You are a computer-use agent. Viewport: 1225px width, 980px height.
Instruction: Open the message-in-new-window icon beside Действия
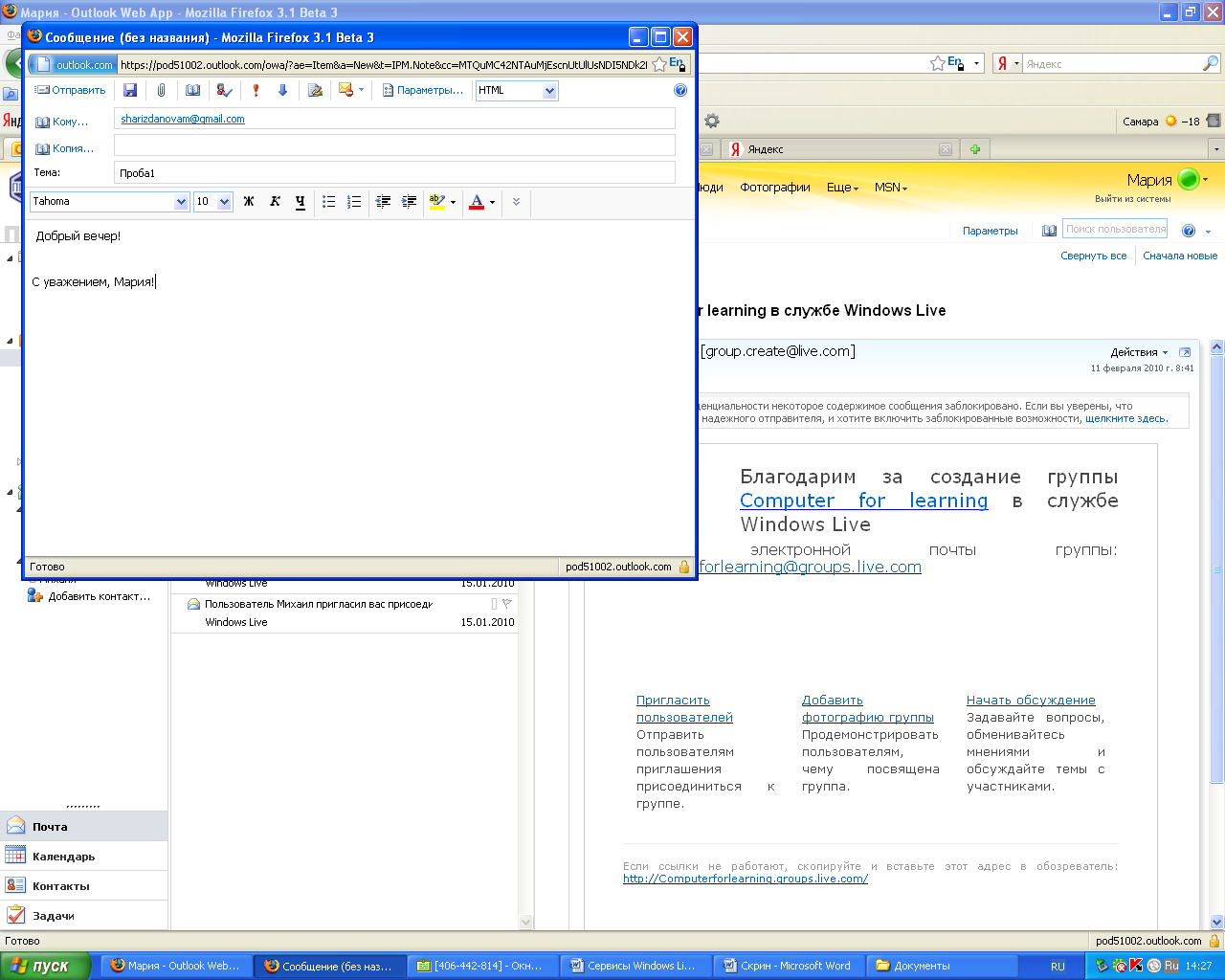click(1185, 352)
